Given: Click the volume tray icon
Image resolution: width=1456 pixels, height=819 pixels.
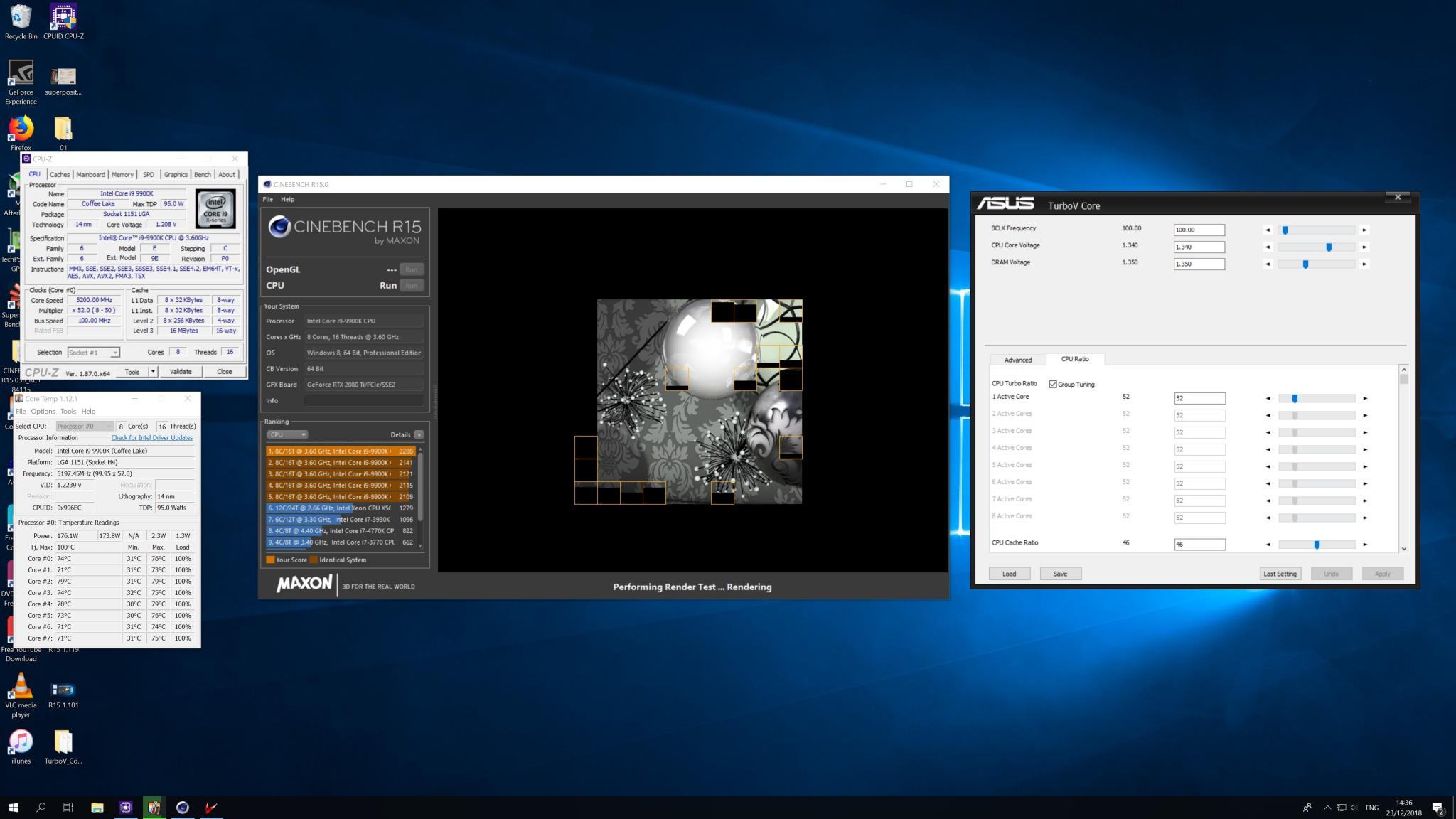Looking at the screenshot, I should pos(1354,808).
